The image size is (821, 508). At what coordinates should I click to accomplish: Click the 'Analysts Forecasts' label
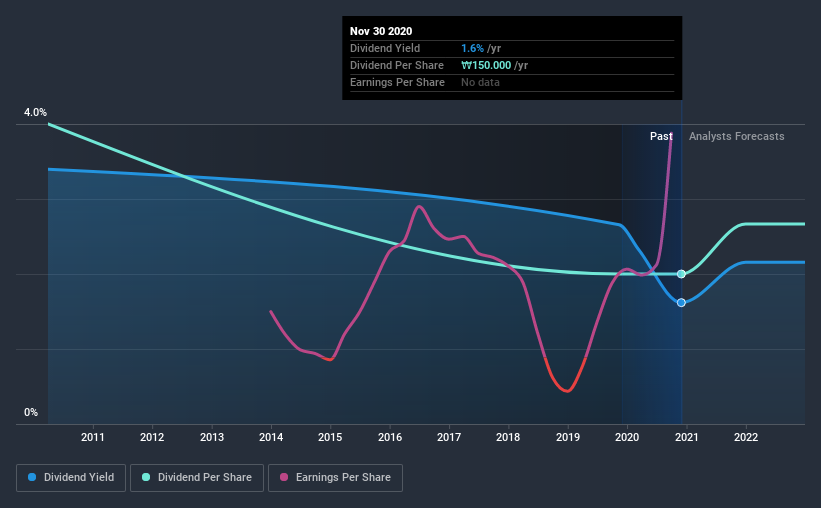[x=737, y=136]
